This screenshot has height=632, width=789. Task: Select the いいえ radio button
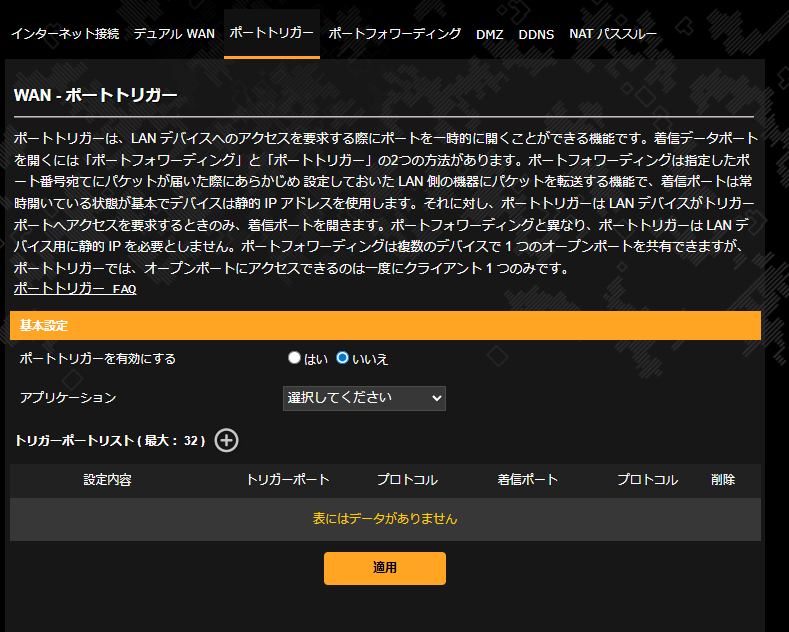pyautogui.click(x=342, y=358)
